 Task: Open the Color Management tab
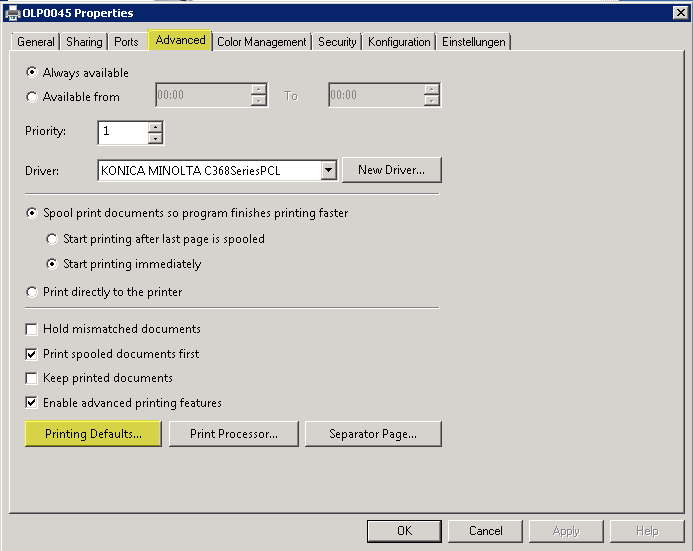point(262,42)
